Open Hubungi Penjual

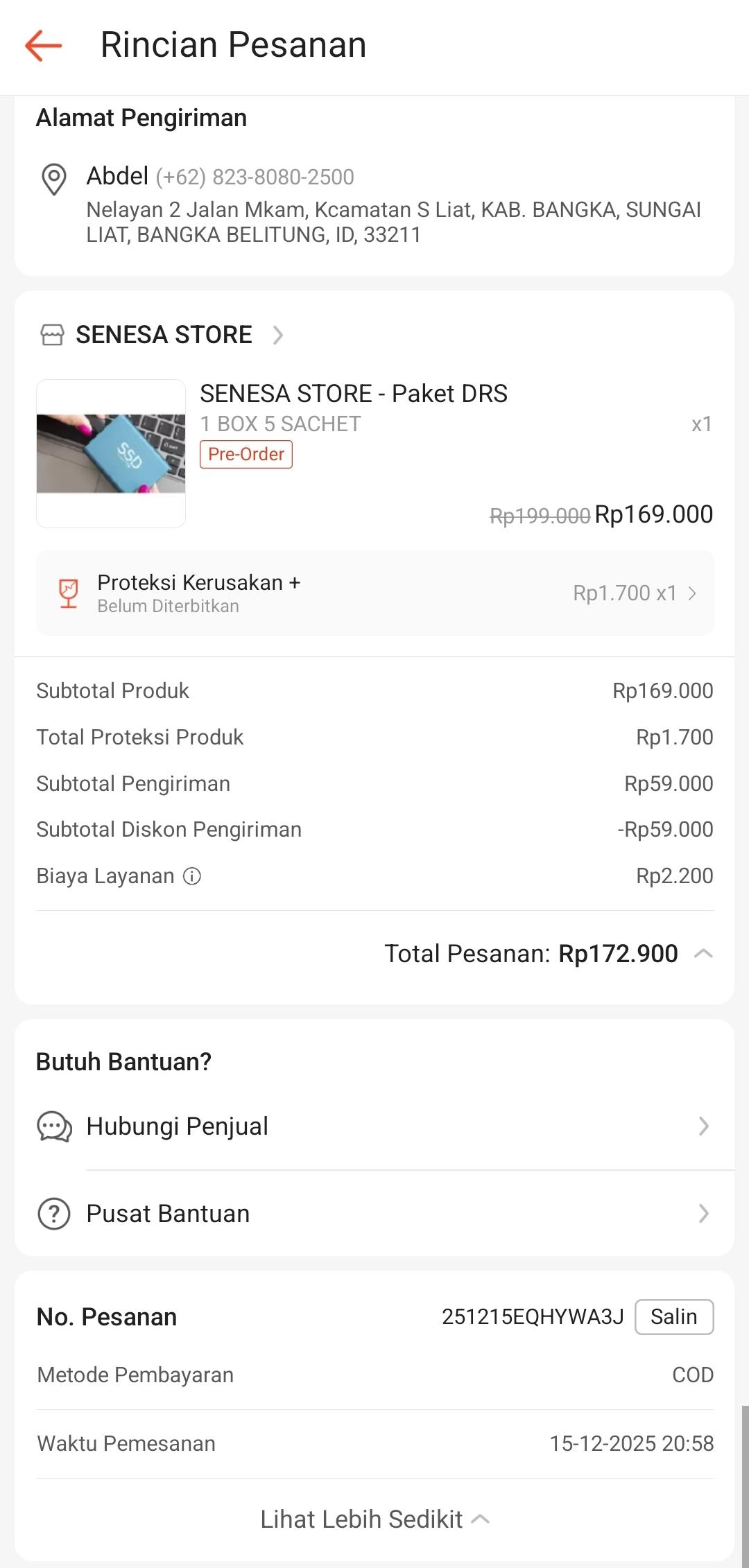point(177,1126)
